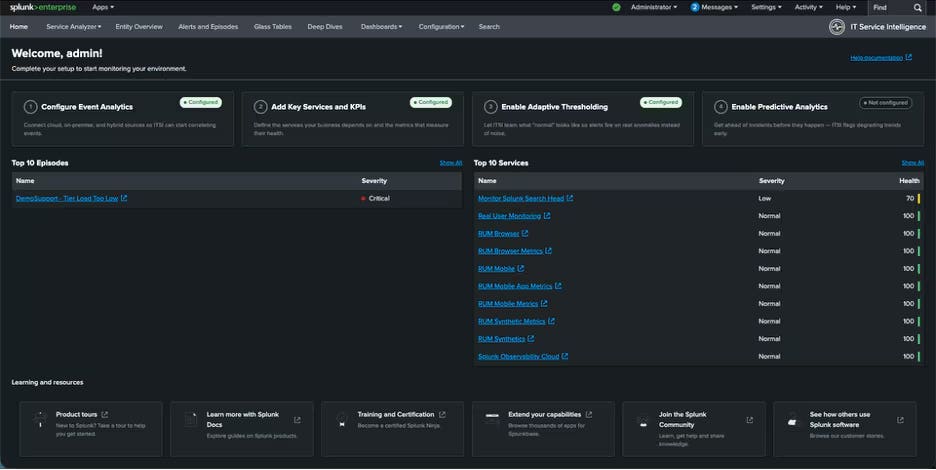The width and height of the screenshot is (936, 470).
Task: Click external link icon on Splunk Docs card
Action: coord(297,420)
